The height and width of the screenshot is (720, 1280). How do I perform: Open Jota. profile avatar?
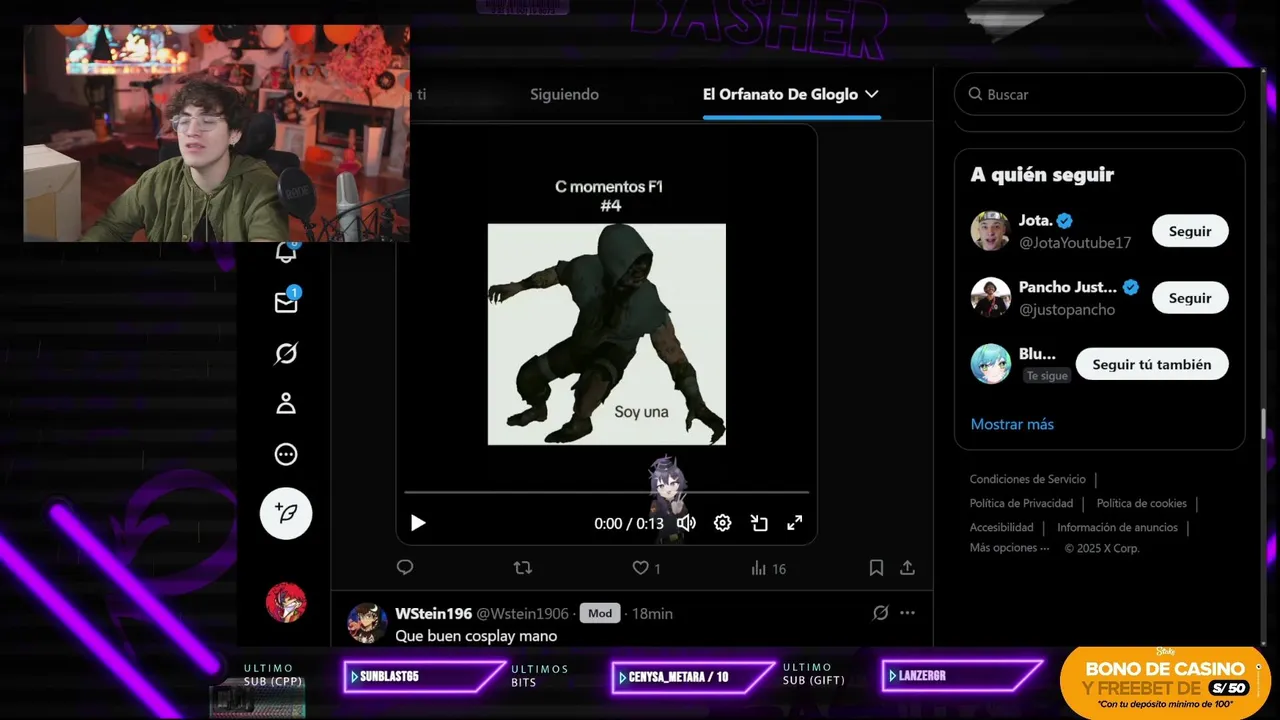[x=990, y=231]
